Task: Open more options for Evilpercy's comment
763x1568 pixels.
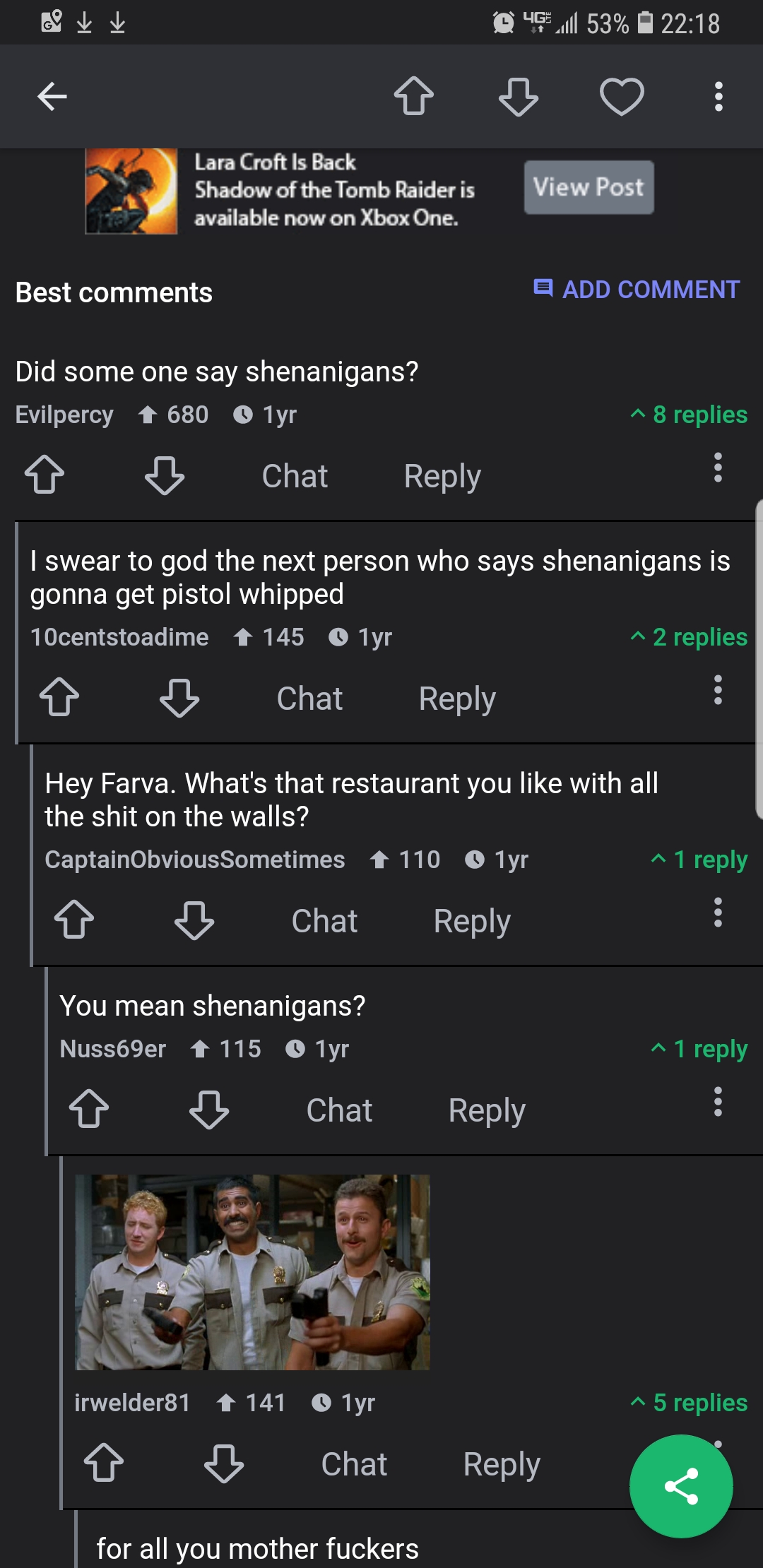Action: [x=718, y=468]
